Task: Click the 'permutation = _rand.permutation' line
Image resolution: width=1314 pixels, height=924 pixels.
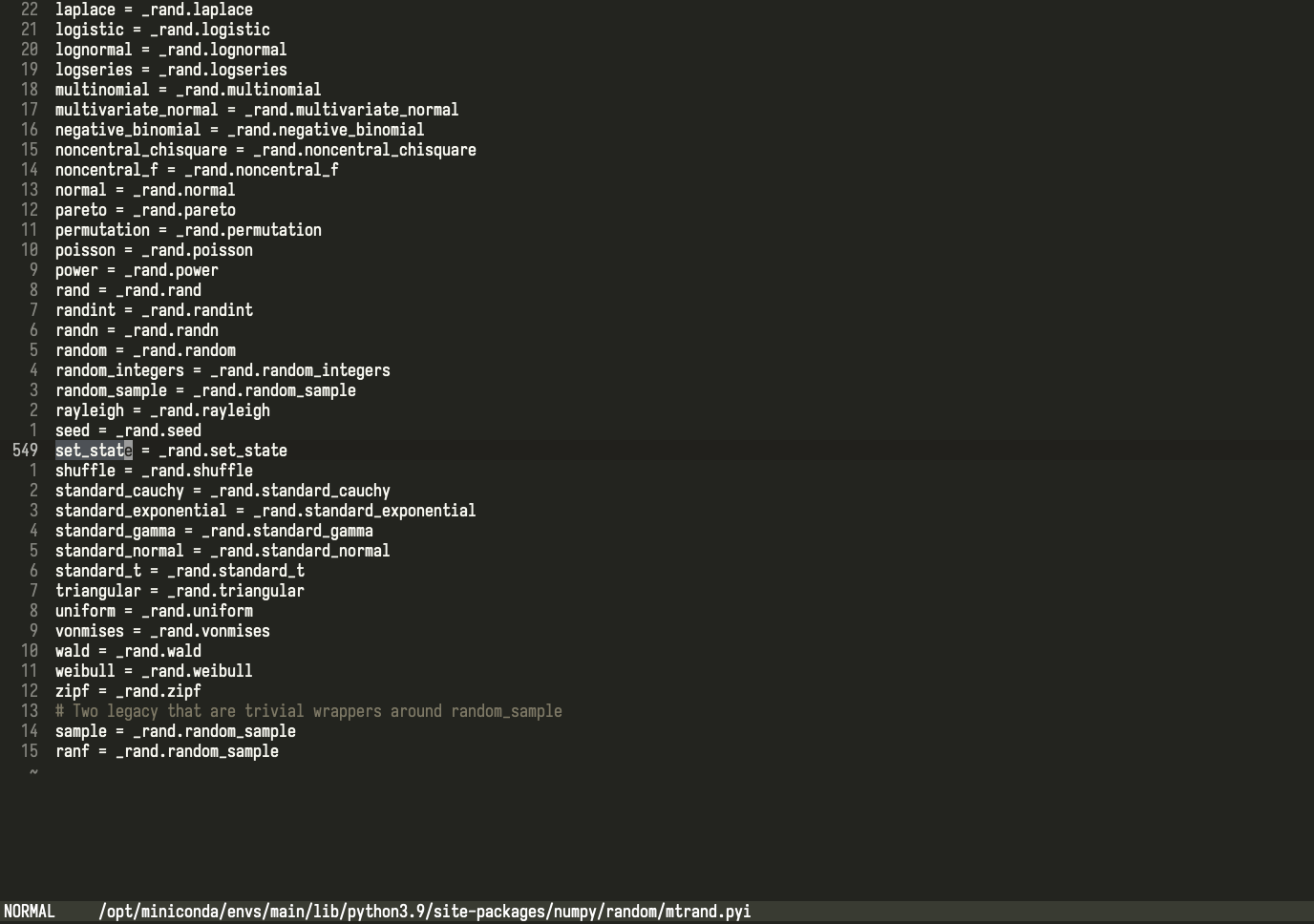Action: [x=188, y=230]
